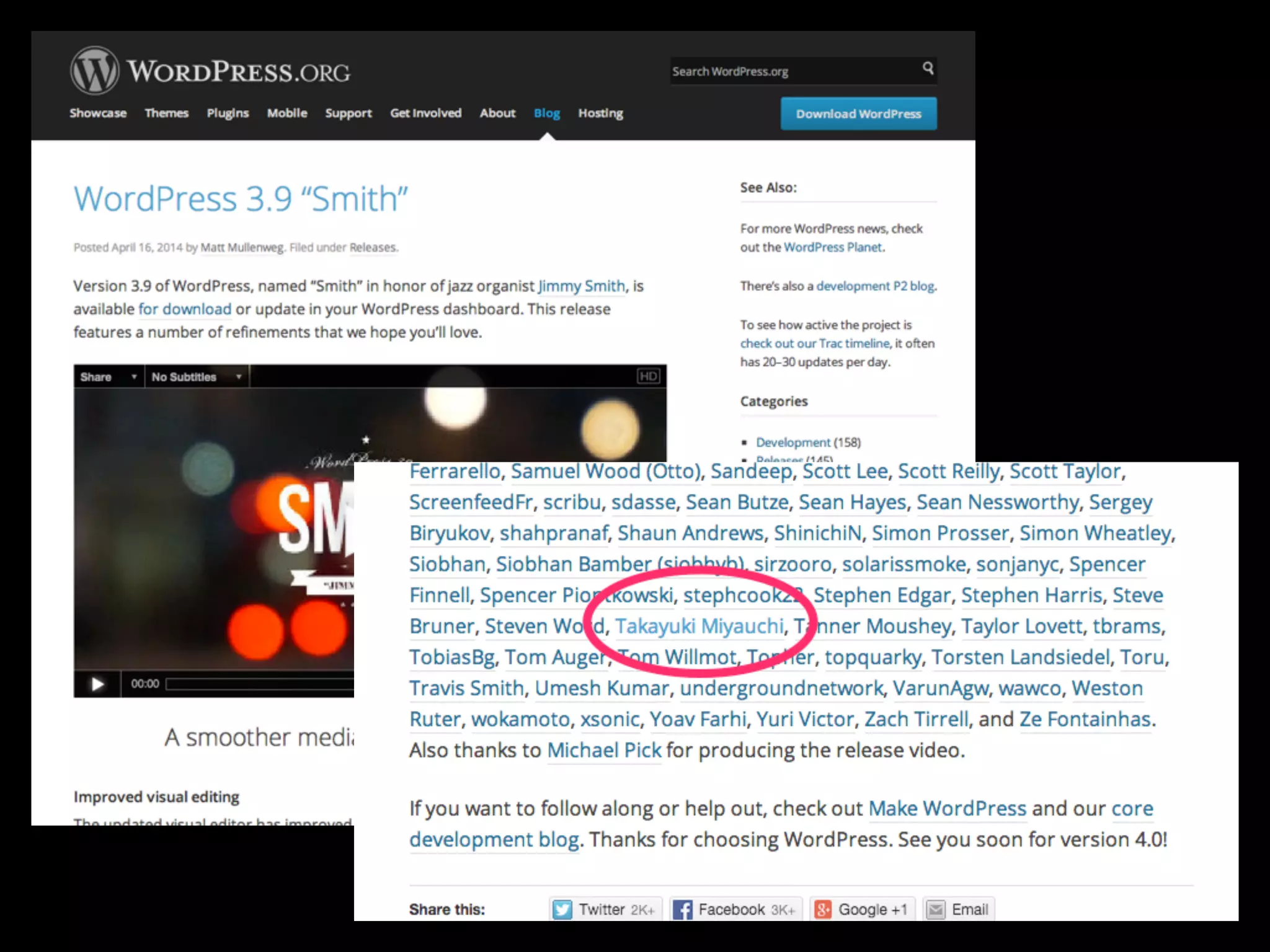Open the xsonic contributor link

point(610,719)
